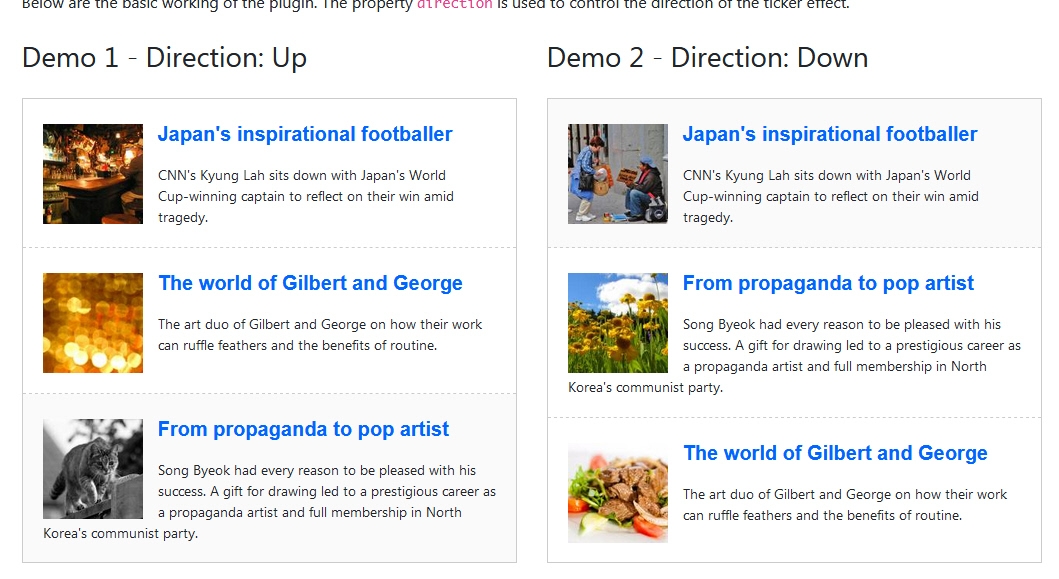1059x579 pixels.
Task: Click the street vendor photo in Demo 2
Action: 617,174
